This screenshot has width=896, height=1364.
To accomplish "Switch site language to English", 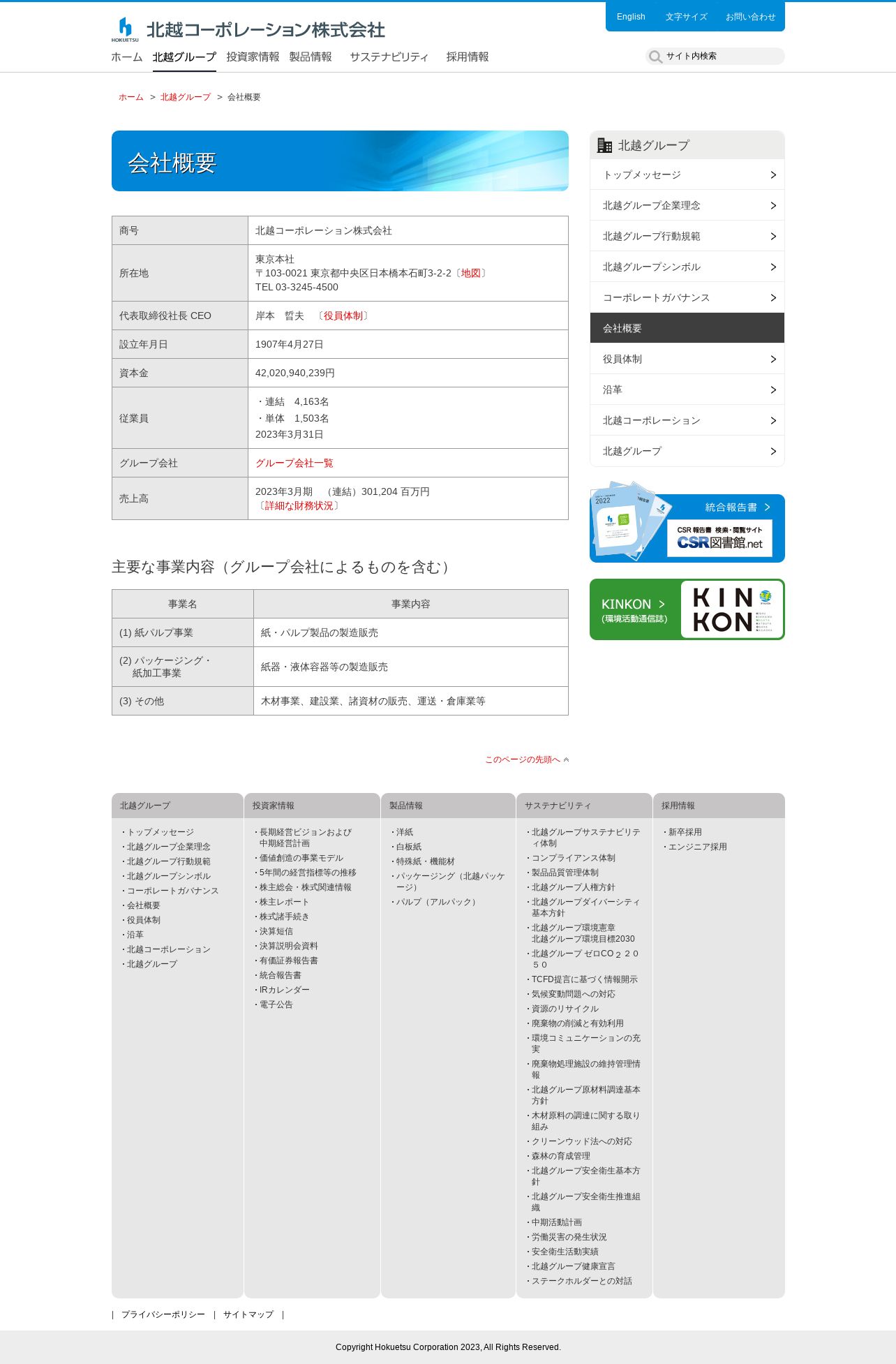I will pyautogui.click(x=631, y=17).
